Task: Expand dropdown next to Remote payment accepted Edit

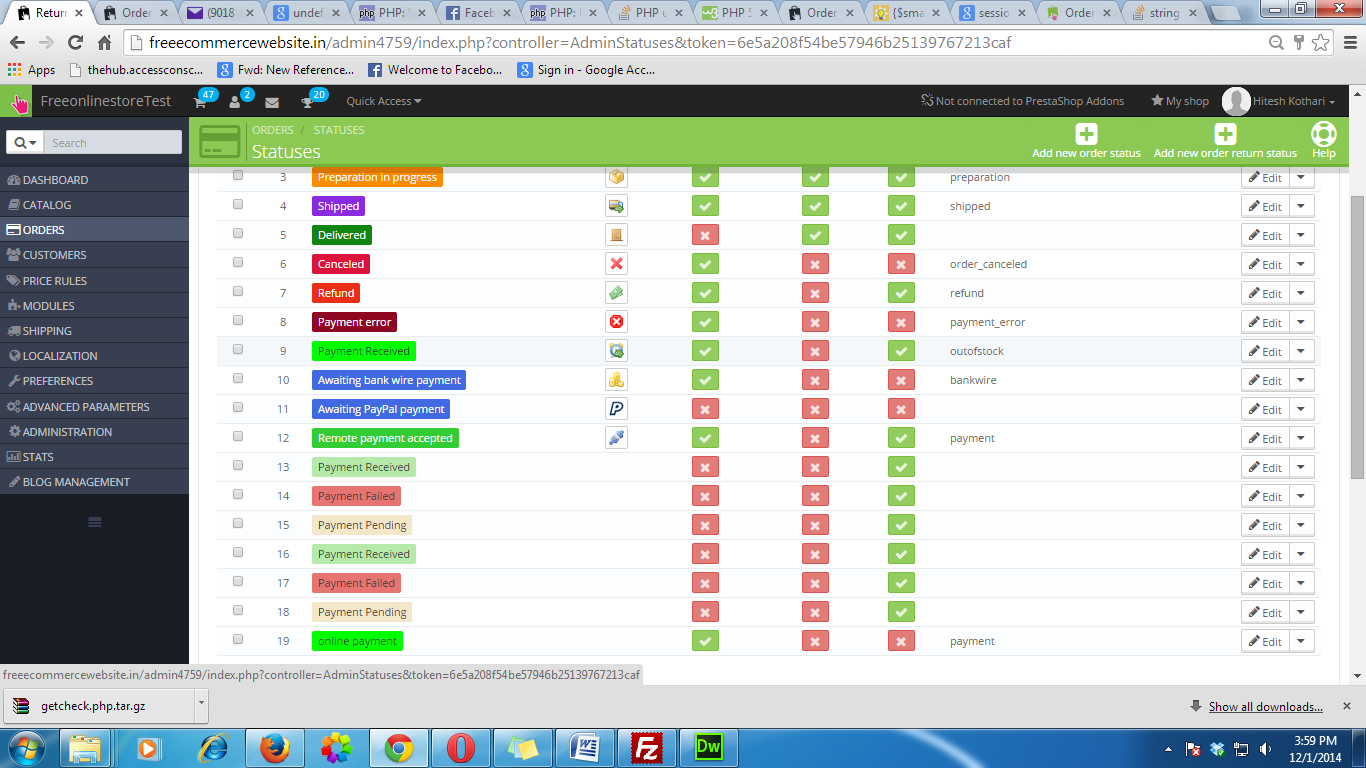Action: 1301,438
